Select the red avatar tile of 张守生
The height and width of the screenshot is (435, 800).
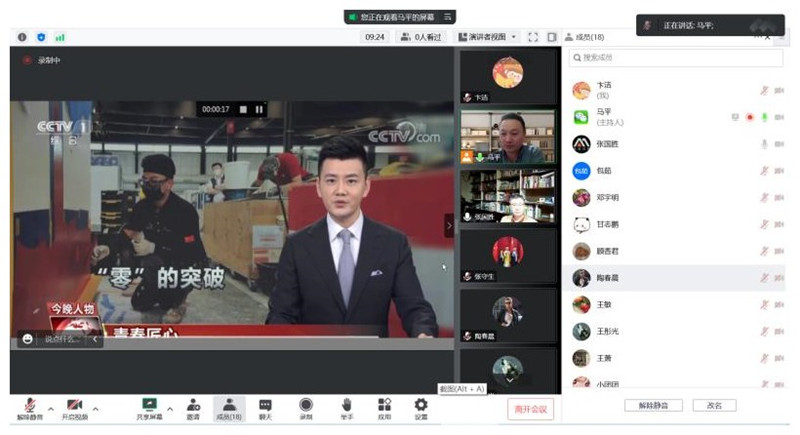[x=508, y=256]
